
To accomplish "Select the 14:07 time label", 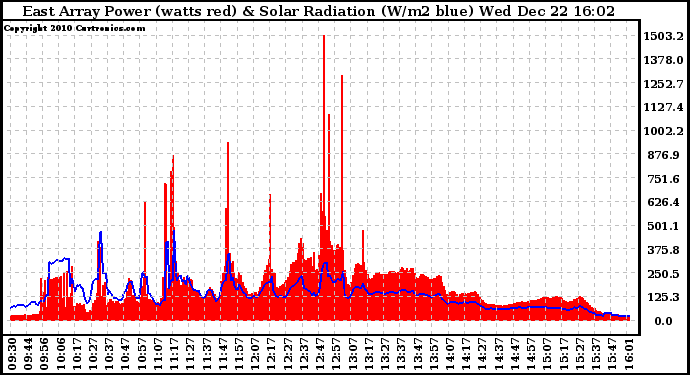I will click(450, 354).
